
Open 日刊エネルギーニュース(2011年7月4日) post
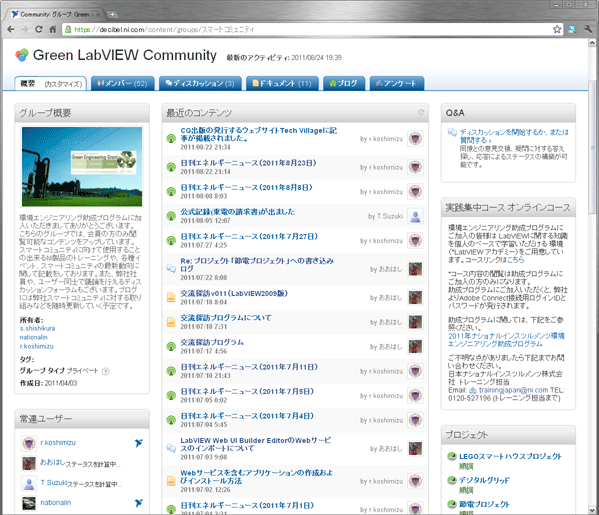point(247,416)
